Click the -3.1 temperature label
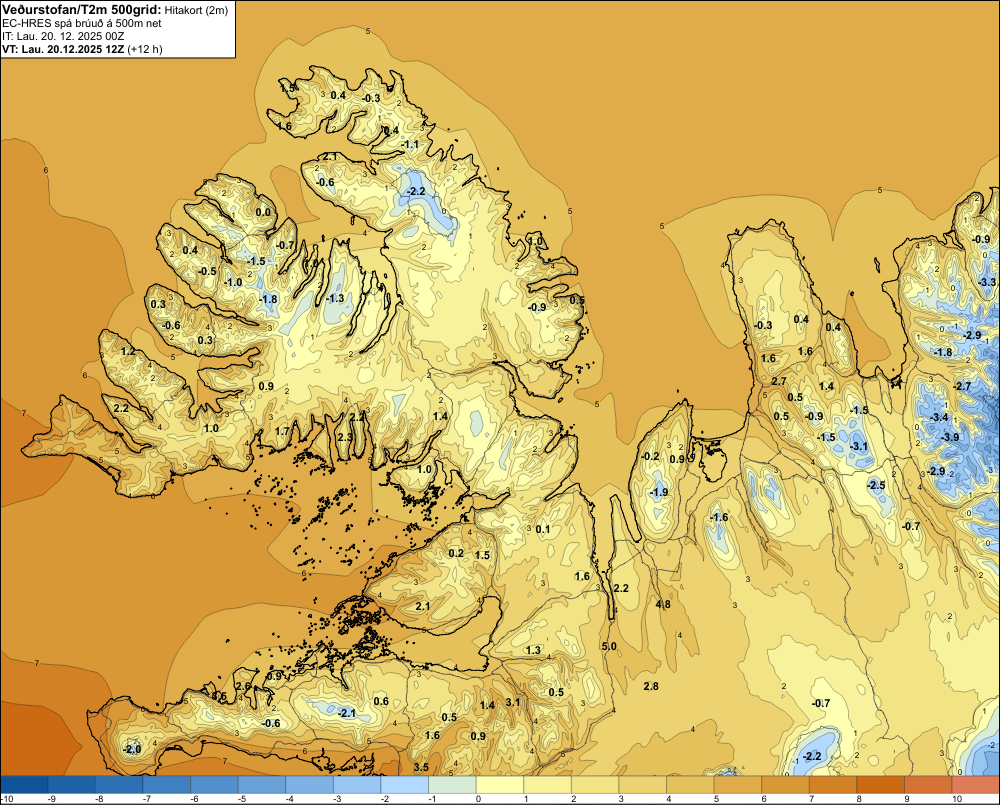The height and width of the screenshot is (805, 1000). (860, 446)
